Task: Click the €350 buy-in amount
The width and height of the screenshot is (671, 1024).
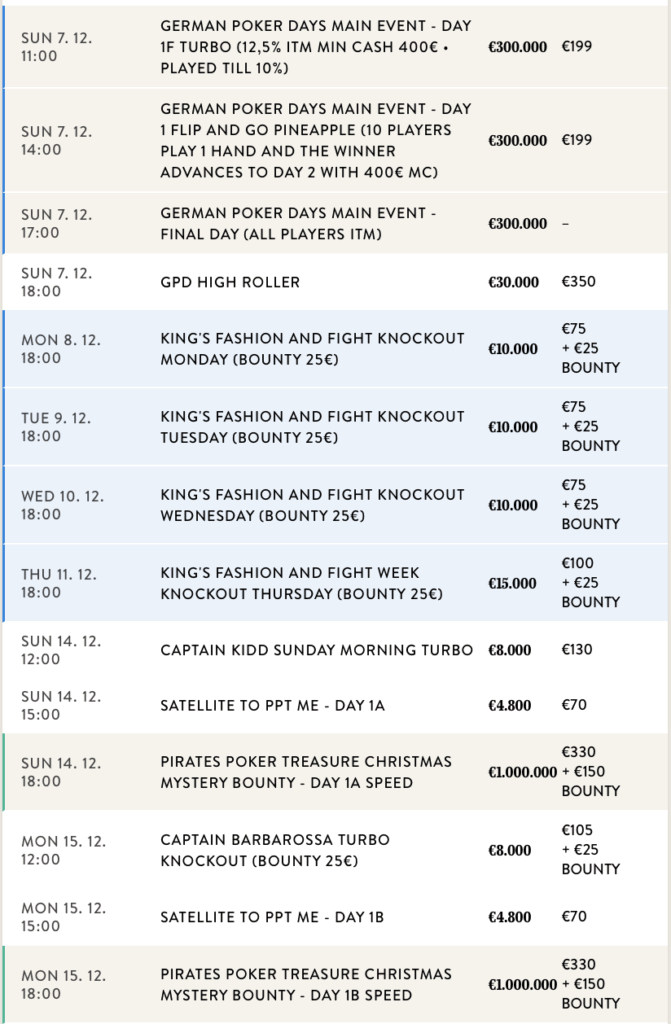Action: pyautogui.click(x=578, y=282)
